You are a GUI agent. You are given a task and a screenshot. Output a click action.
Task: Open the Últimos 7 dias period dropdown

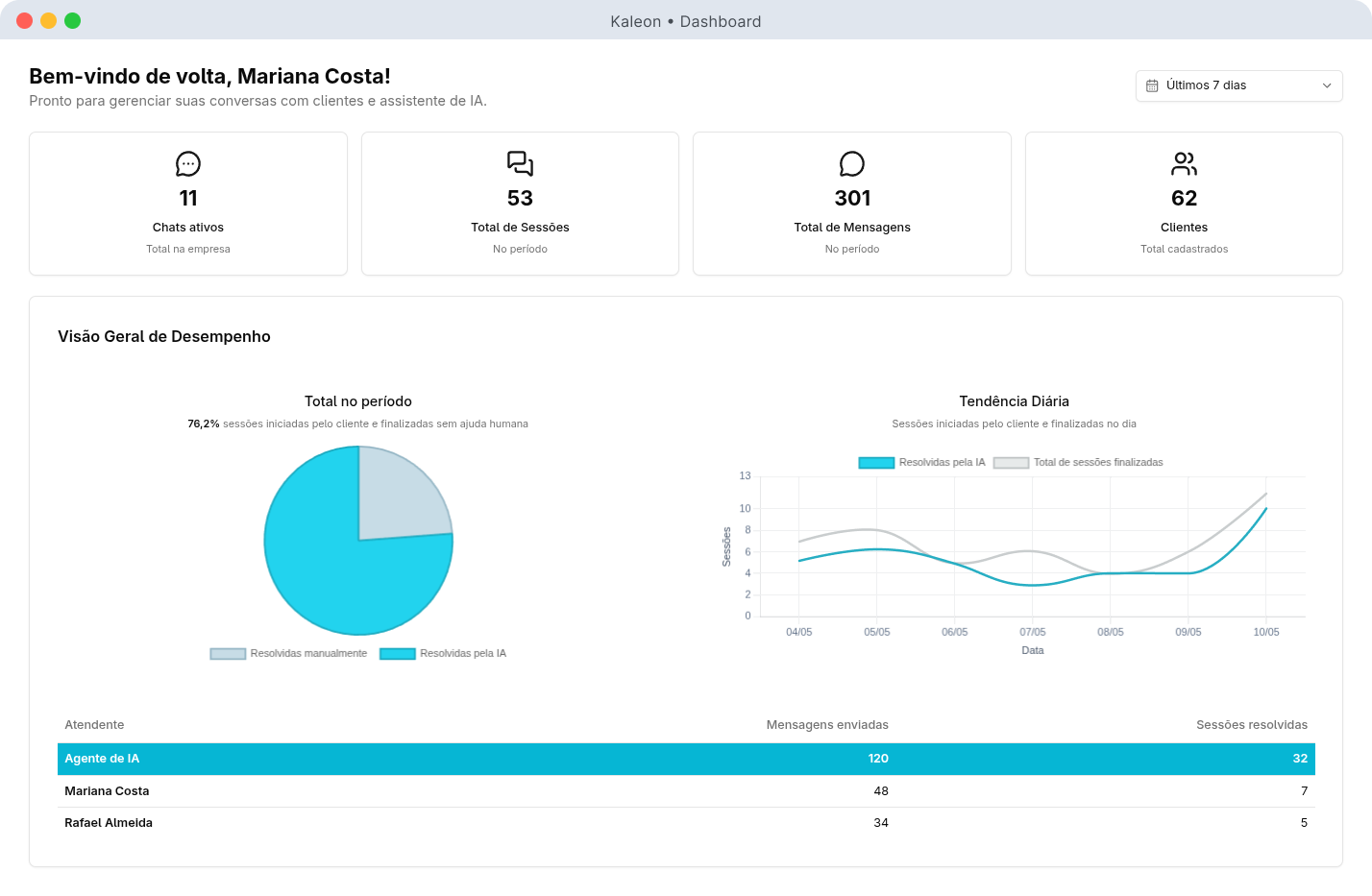coord(1238,85)
